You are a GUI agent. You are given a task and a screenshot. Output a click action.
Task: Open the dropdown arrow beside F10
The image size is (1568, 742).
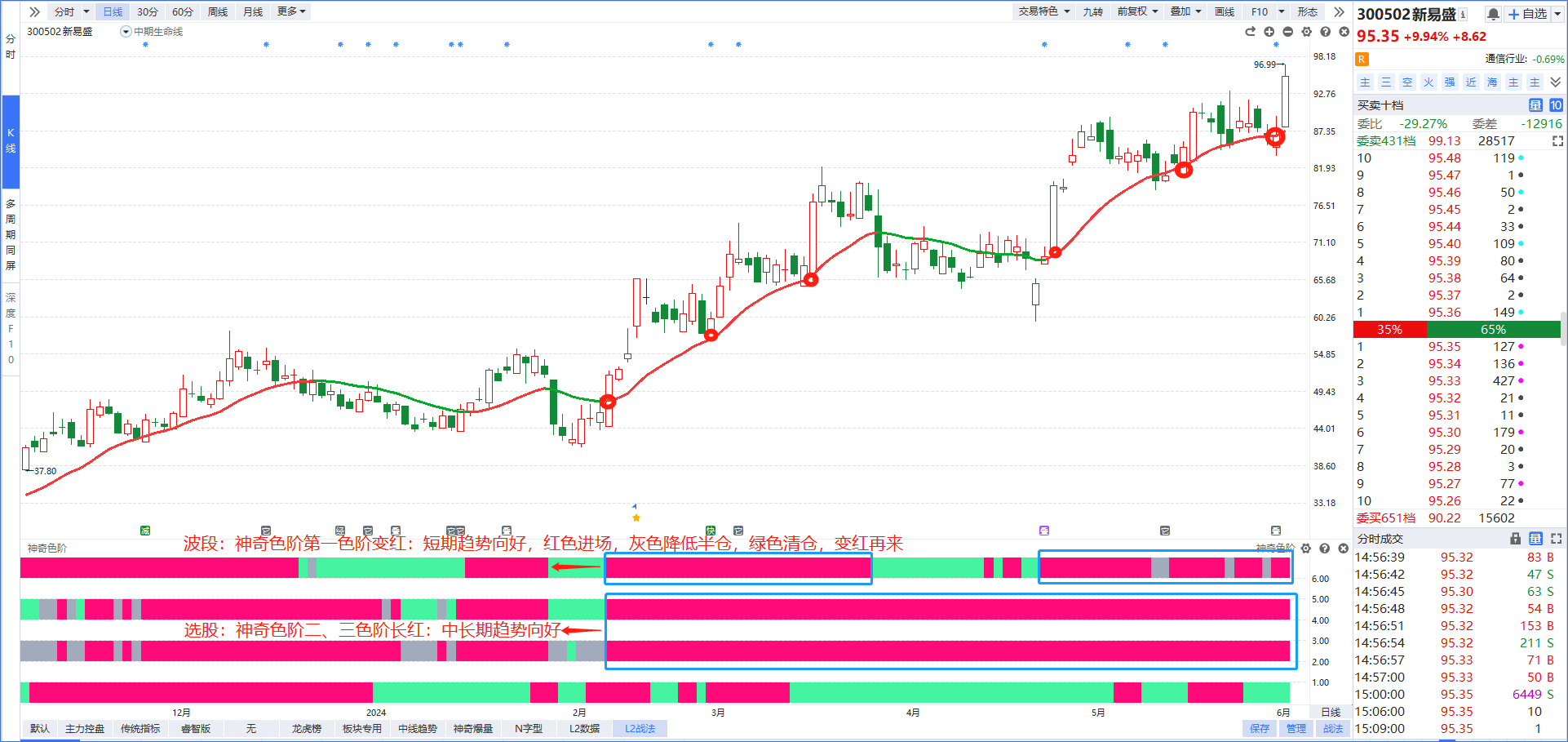pyautogui.click(x=1282, y=11)
